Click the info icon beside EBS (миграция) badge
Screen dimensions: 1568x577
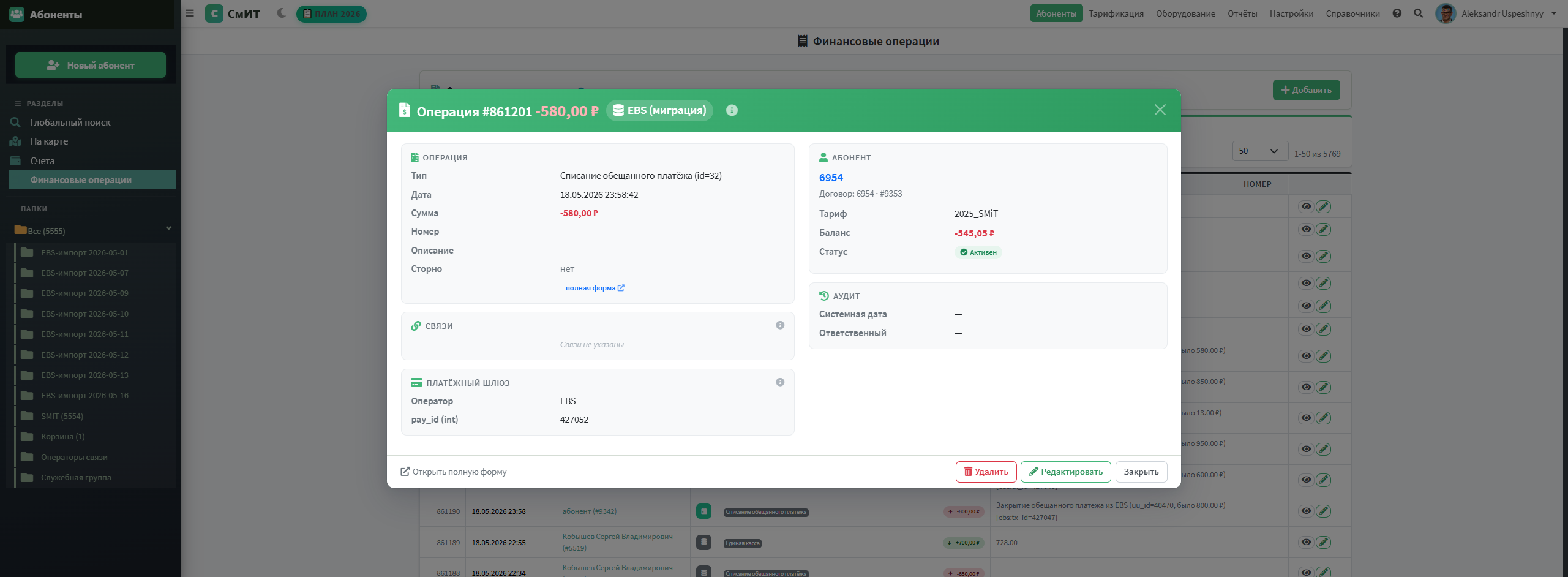(732, 110)
